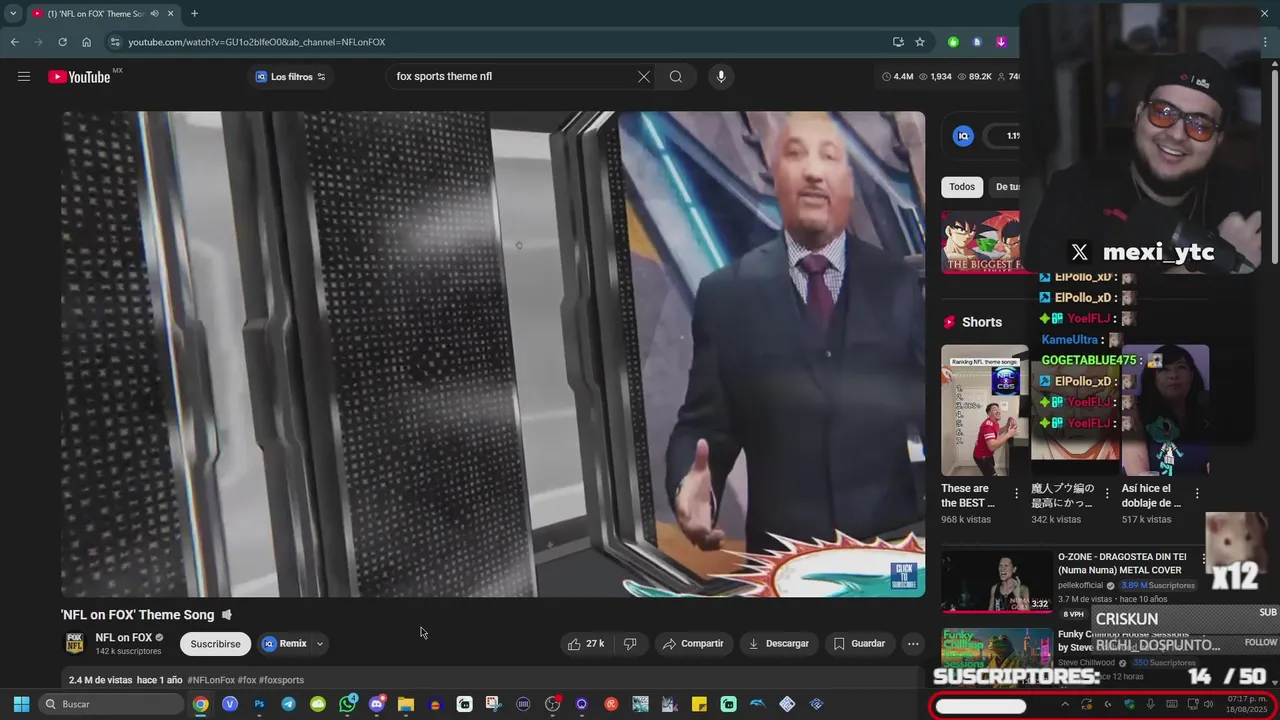This screenshot has height=720, width=1280.
Task: Open the O-ZONE - DRAGOSTEA DIN TEI title
Action: [1122, 563]
